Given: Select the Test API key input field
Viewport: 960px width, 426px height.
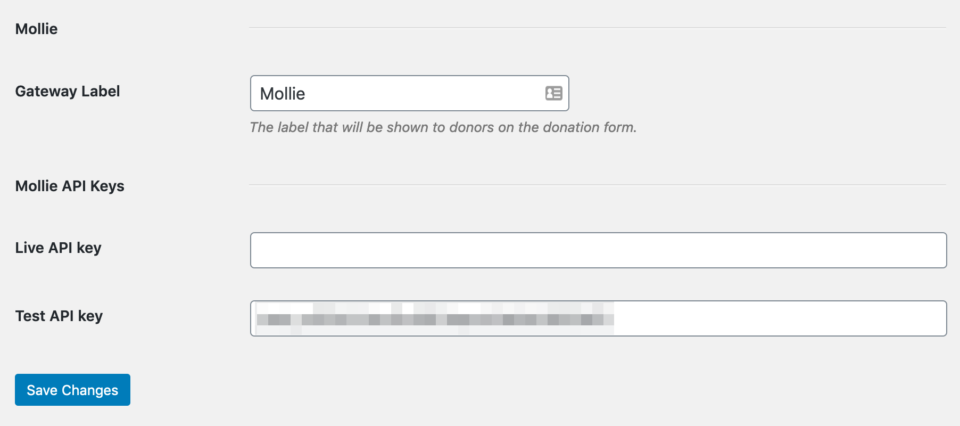Looking at the screenshot, I should tap(598, 318).
